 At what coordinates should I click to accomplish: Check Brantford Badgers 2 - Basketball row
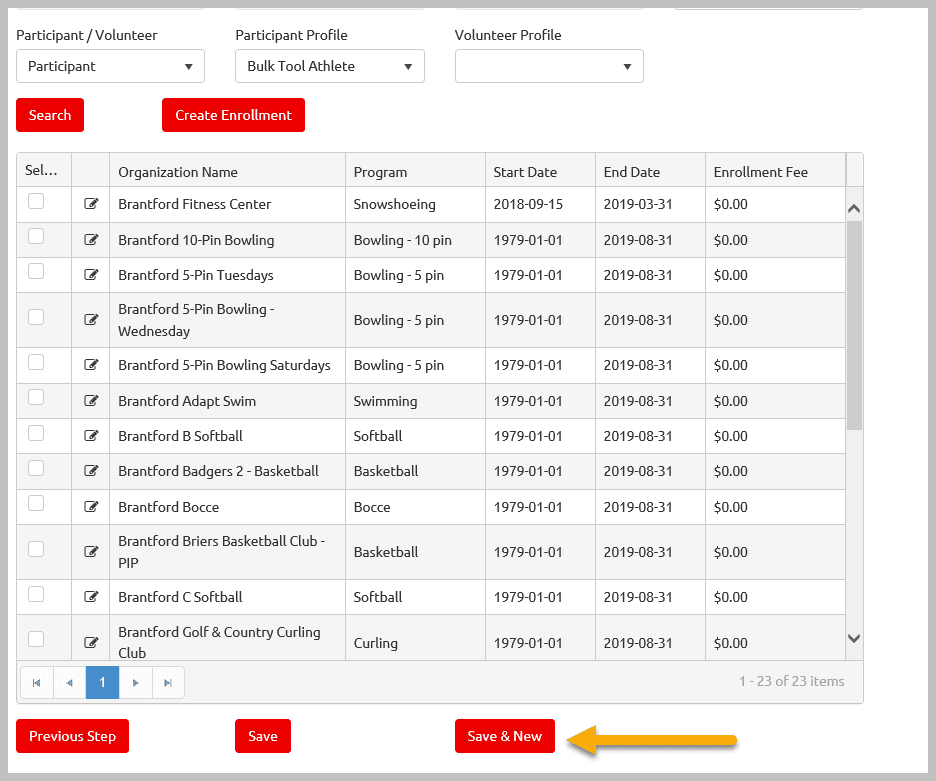pos(36,468)
